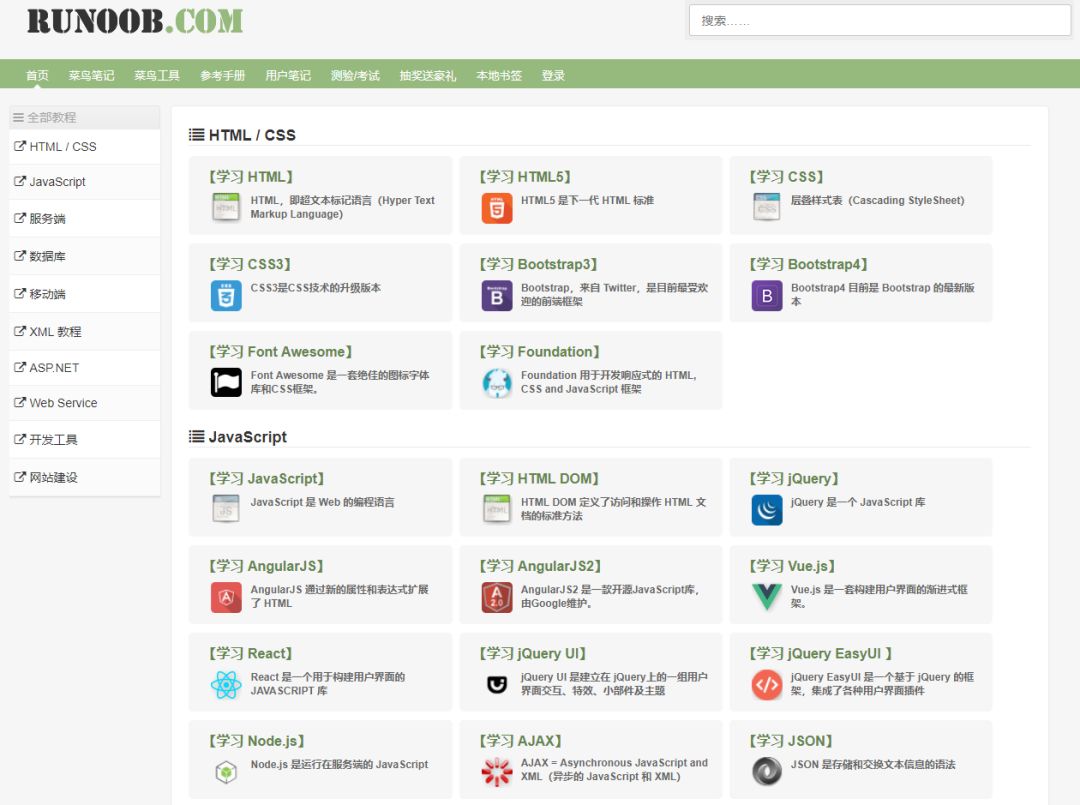Click the 全部教程 sidebar header
1080x805 pixels.
click(85, 117)
